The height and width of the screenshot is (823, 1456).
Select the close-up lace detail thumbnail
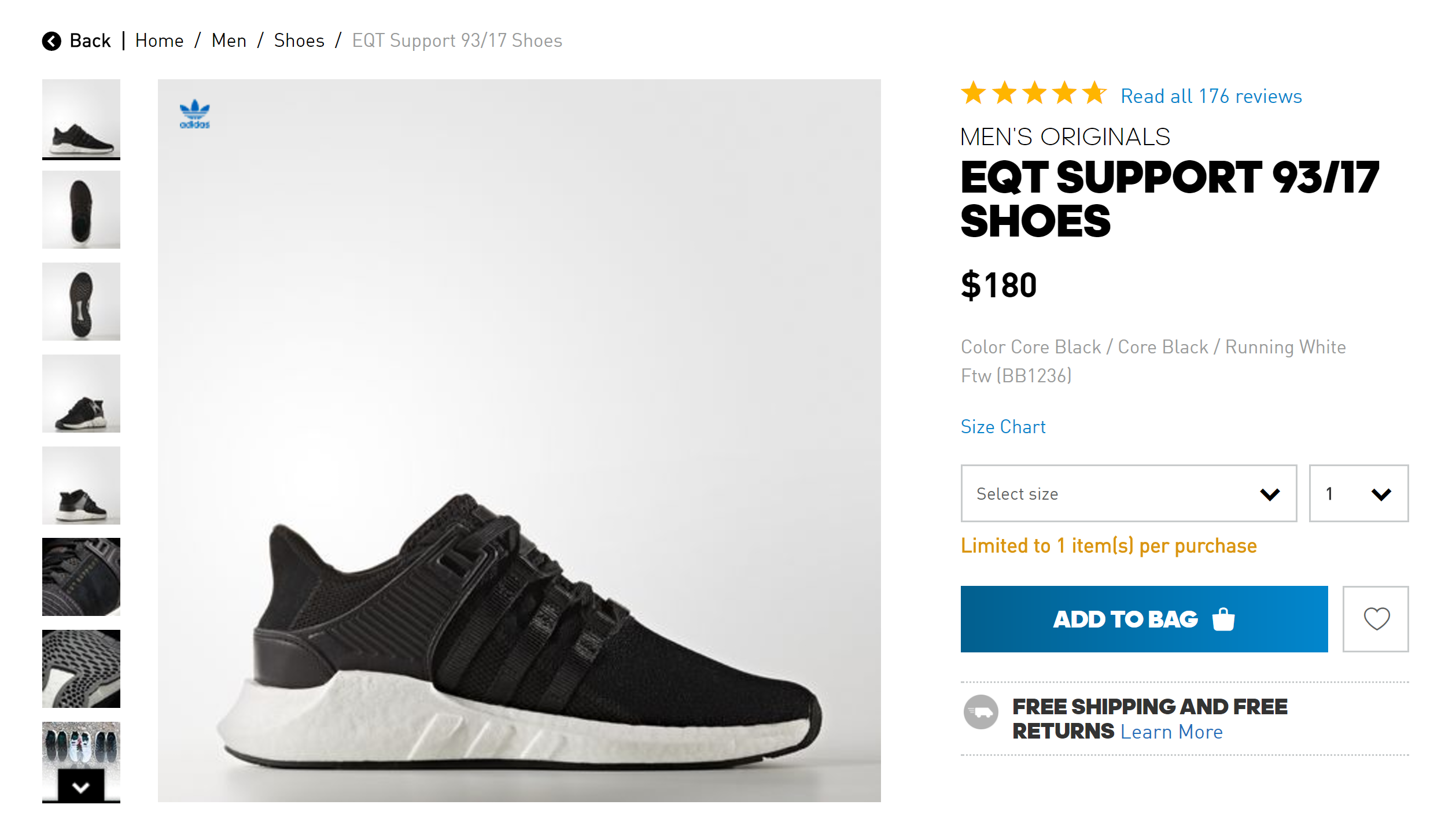[81, 577]
